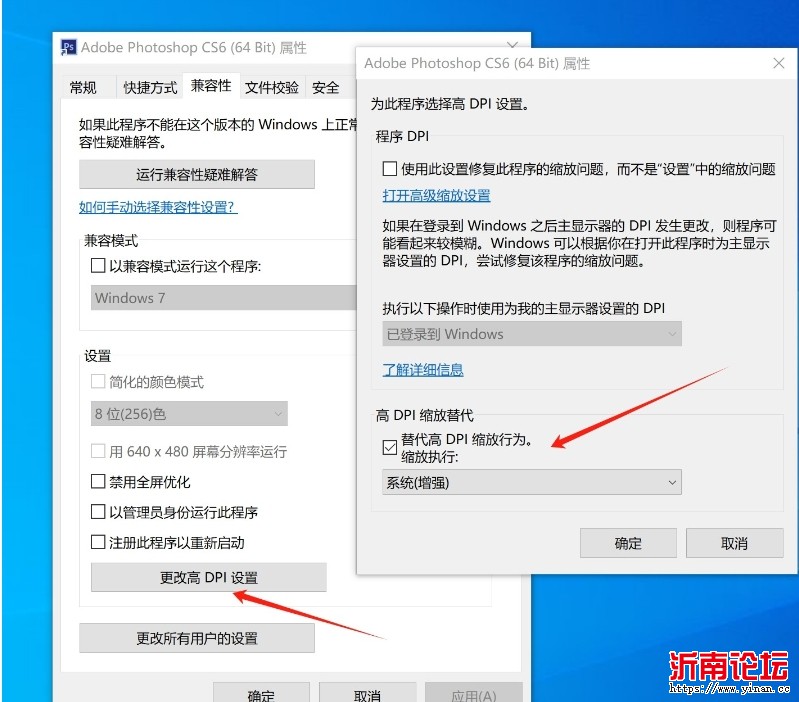Click the Photoshop icon in properties title bar
This screenshot has height=702, width=799.
[69, 47]
